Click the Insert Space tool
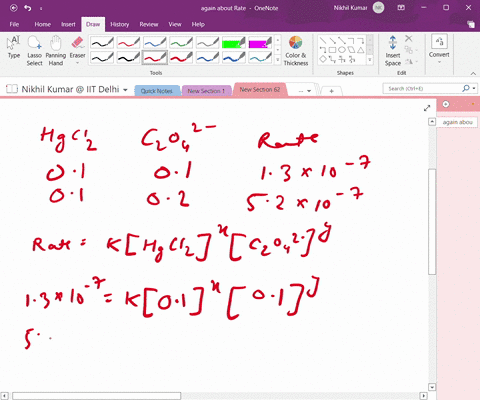 [x=393, y=51]
